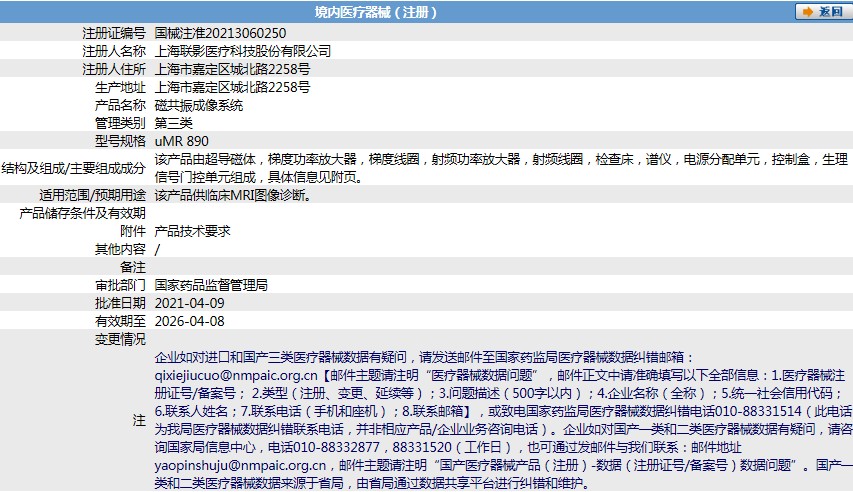
Task: Select model value uMR 890
Action: [x=182, y=141]
